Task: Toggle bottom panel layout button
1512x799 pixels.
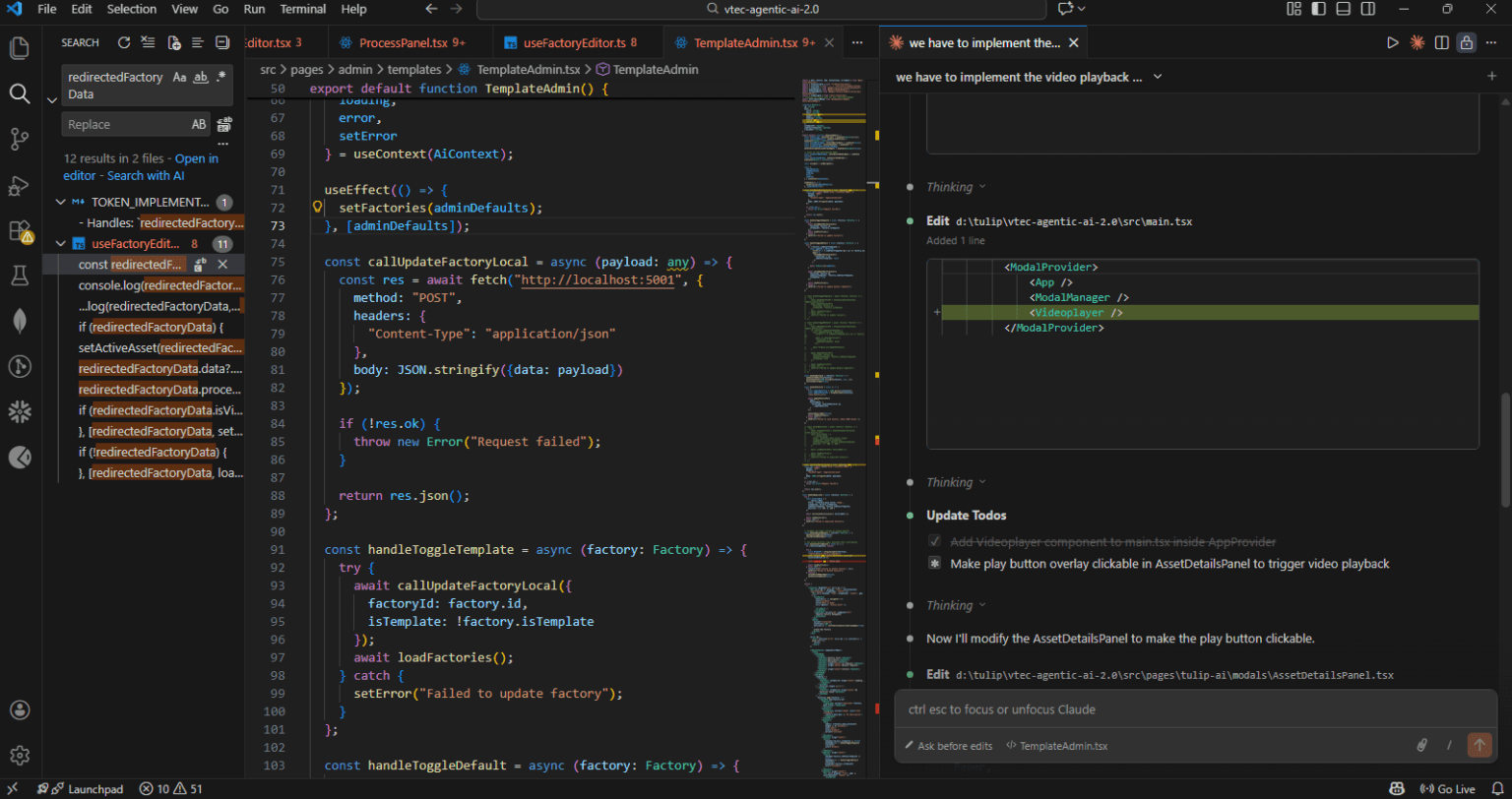Action: (x=1343, y=9)
